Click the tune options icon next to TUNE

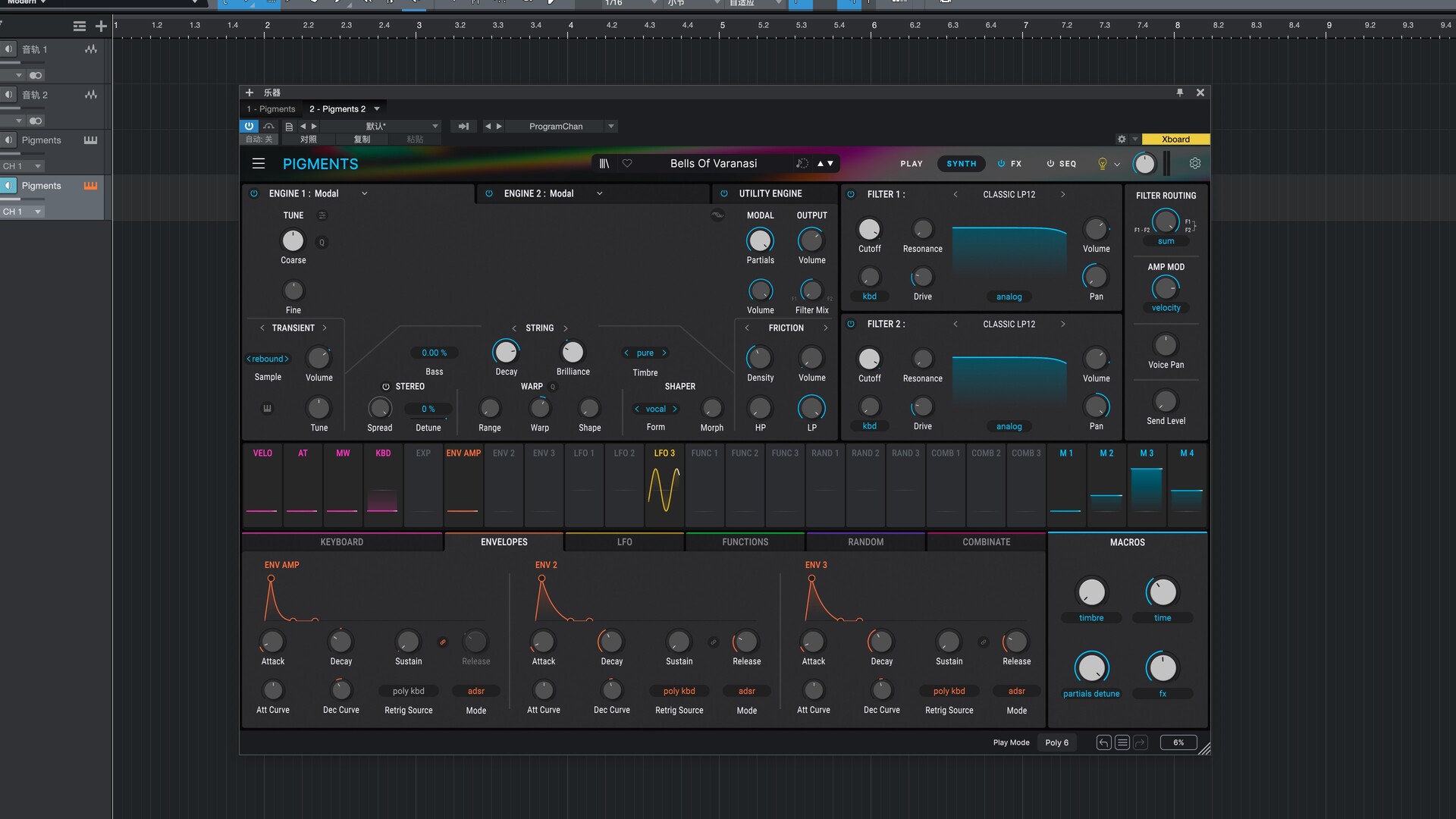[322, 215]
